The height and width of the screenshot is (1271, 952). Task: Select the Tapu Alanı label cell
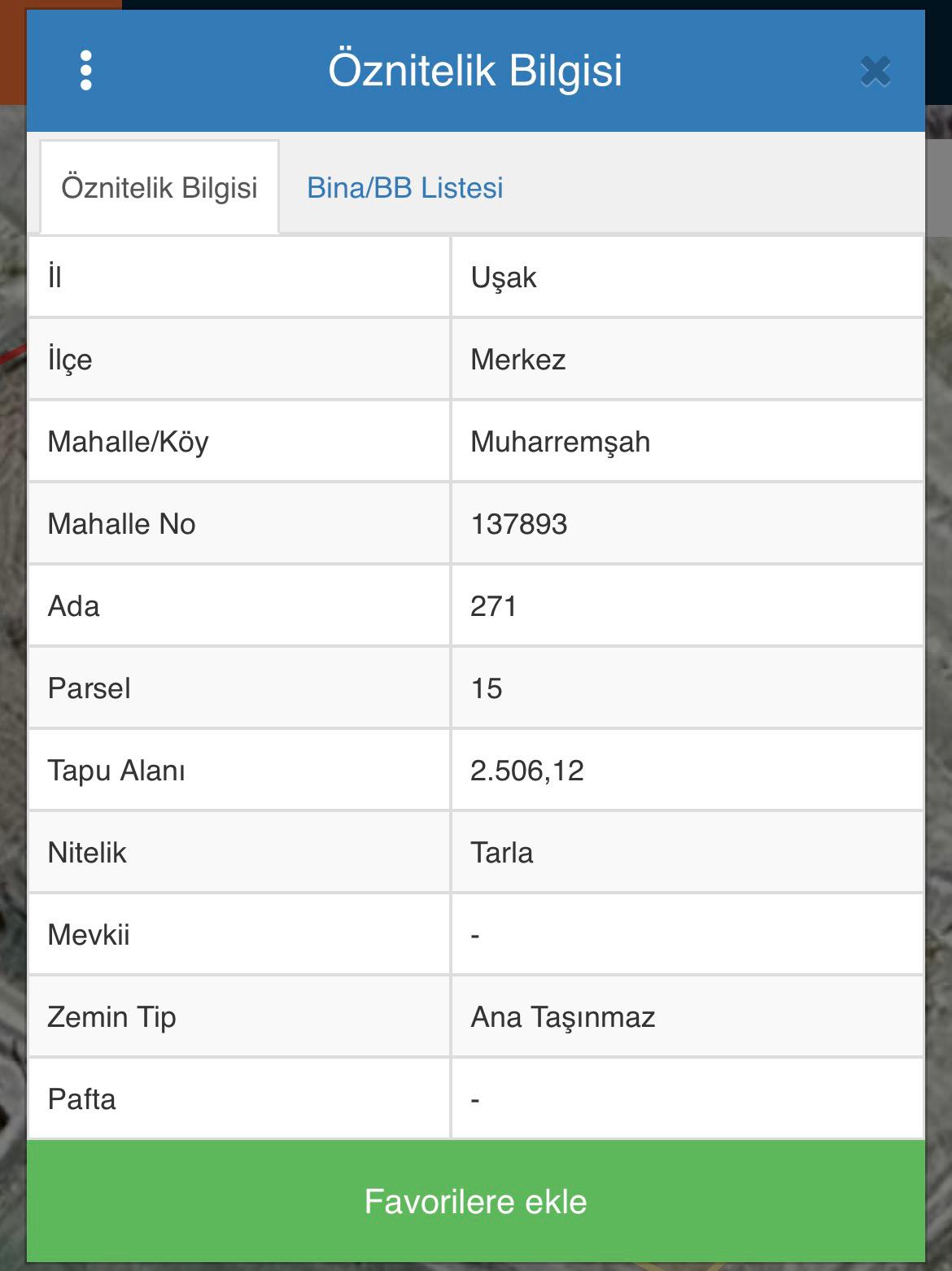click(239, 771)
